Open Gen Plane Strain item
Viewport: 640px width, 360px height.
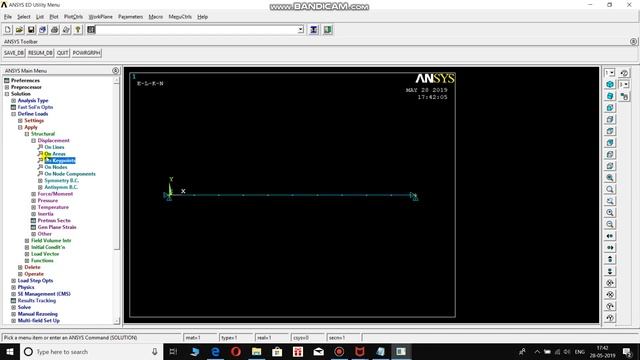[57, 227]
